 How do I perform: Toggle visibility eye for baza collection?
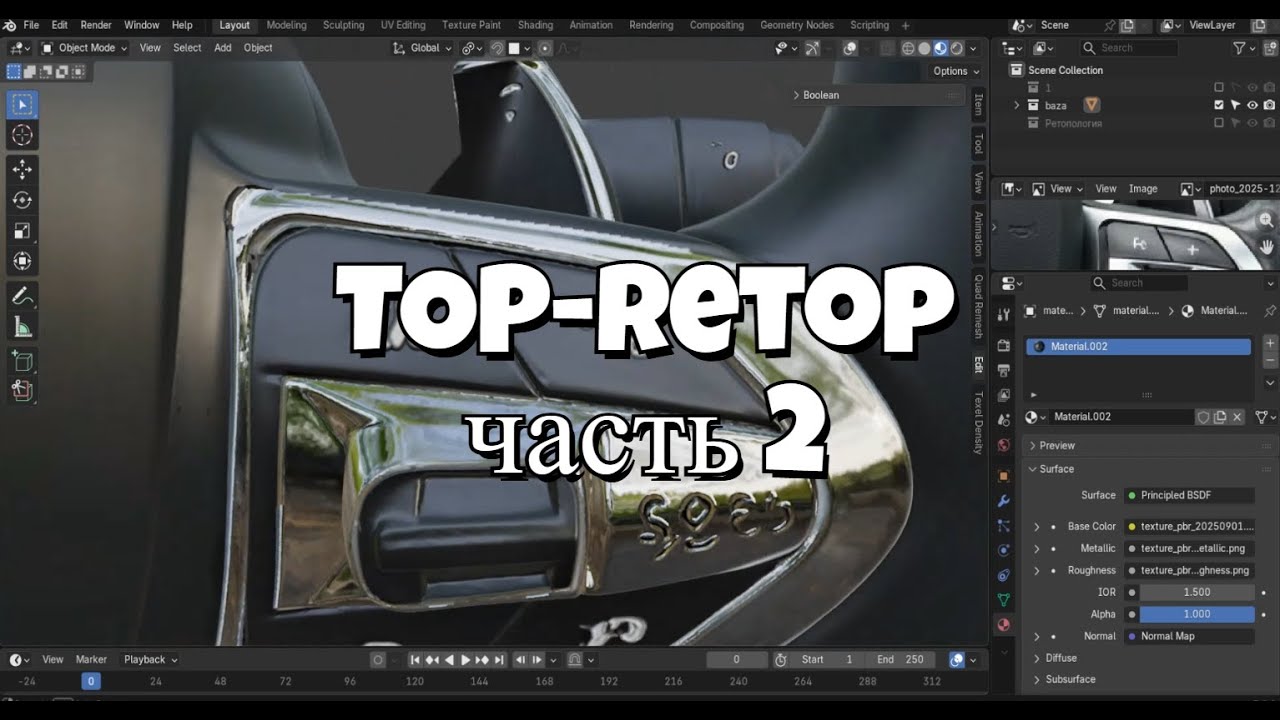pyautogui.click(x=1252, y=105)
